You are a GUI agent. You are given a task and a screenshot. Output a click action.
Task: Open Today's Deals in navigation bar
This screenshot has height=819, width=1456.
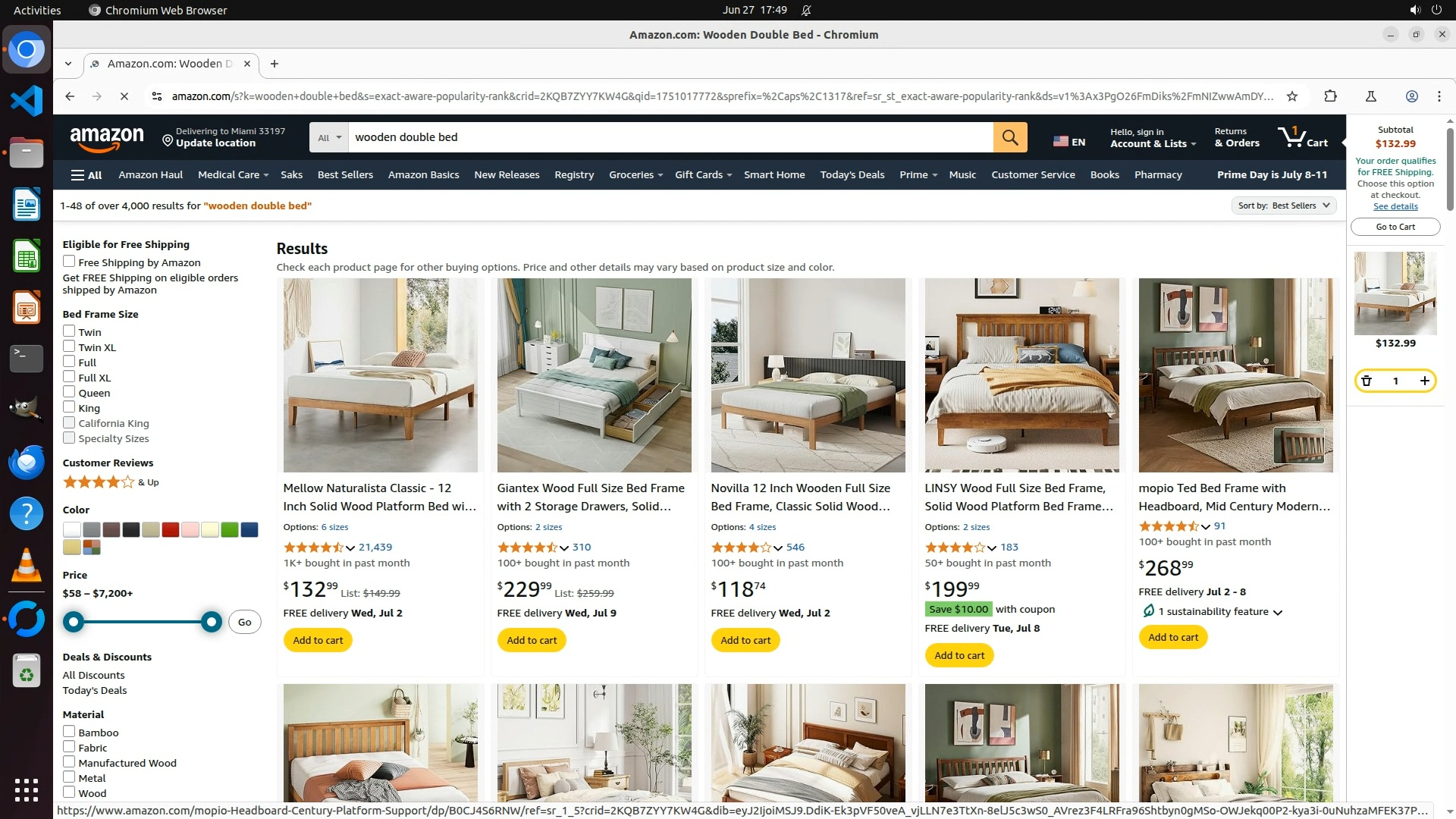[852, 174]
